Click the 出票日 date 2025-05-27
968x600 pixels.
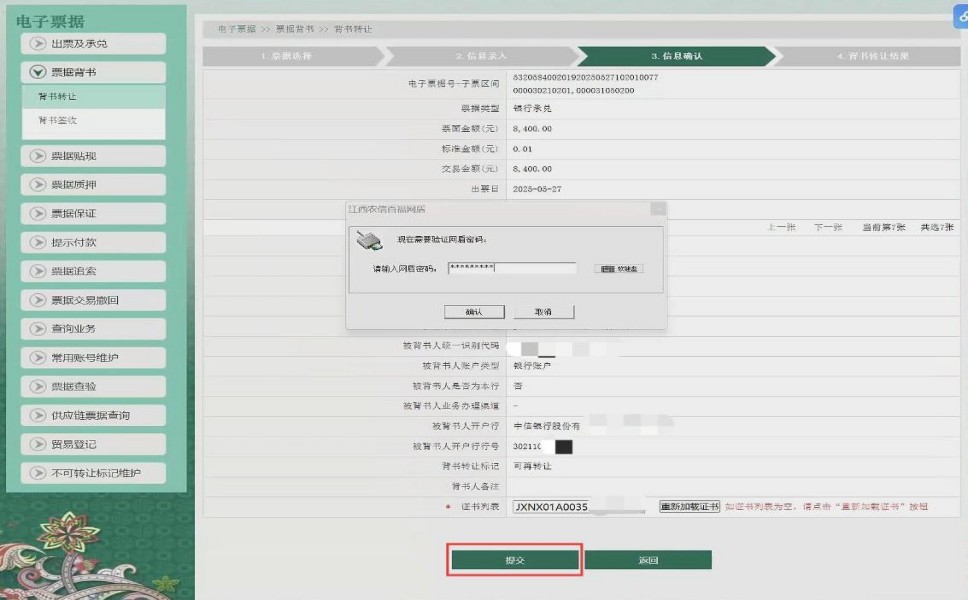pos(537,190)
